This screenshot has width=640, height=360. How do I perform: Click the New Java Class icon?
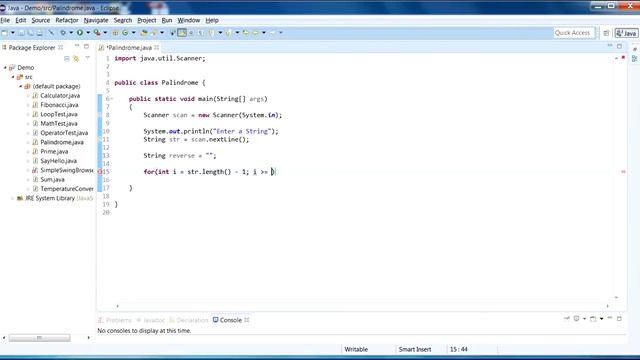point(125,33)
